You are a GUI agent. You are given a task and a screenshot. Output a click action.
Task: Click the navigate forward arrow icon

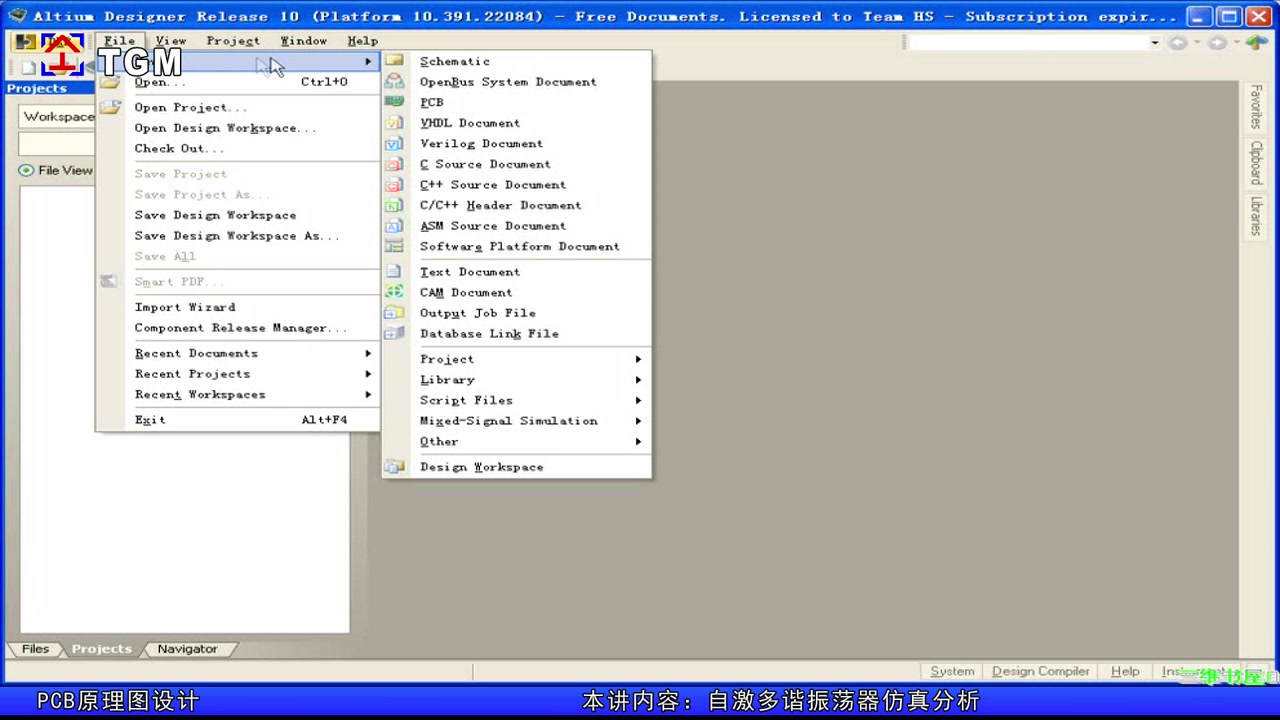pos(1216,42)
